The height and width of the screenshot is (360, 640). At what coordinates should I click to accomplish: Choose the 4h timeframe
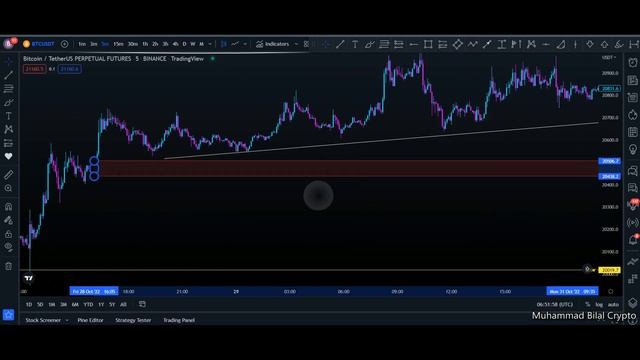click(175, 44)
